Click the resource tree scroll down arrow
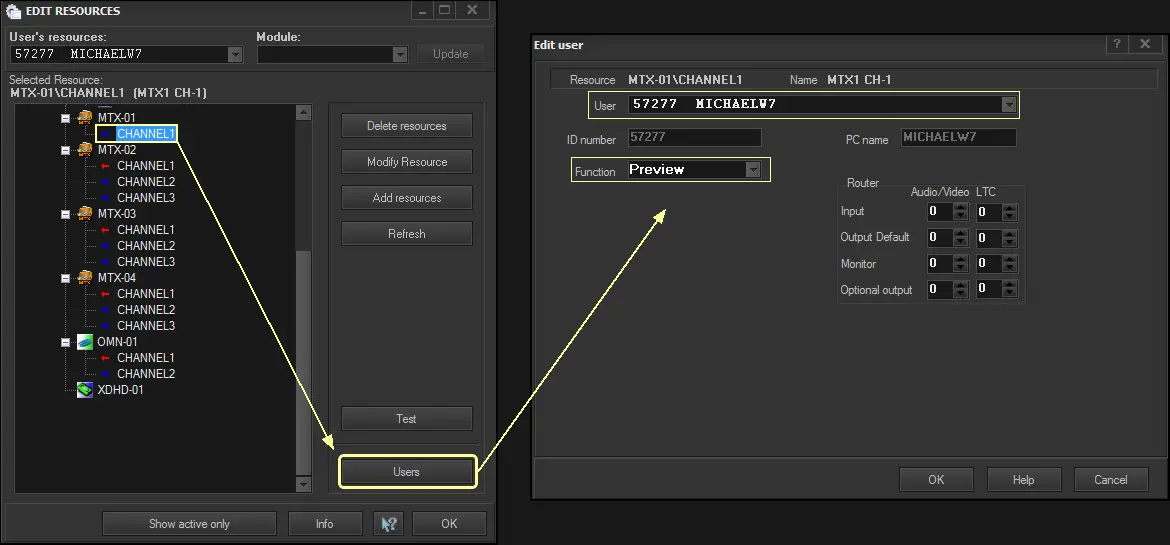This screenshot has height=545, width=1170. pyautogui.click(x=304, y=485)
